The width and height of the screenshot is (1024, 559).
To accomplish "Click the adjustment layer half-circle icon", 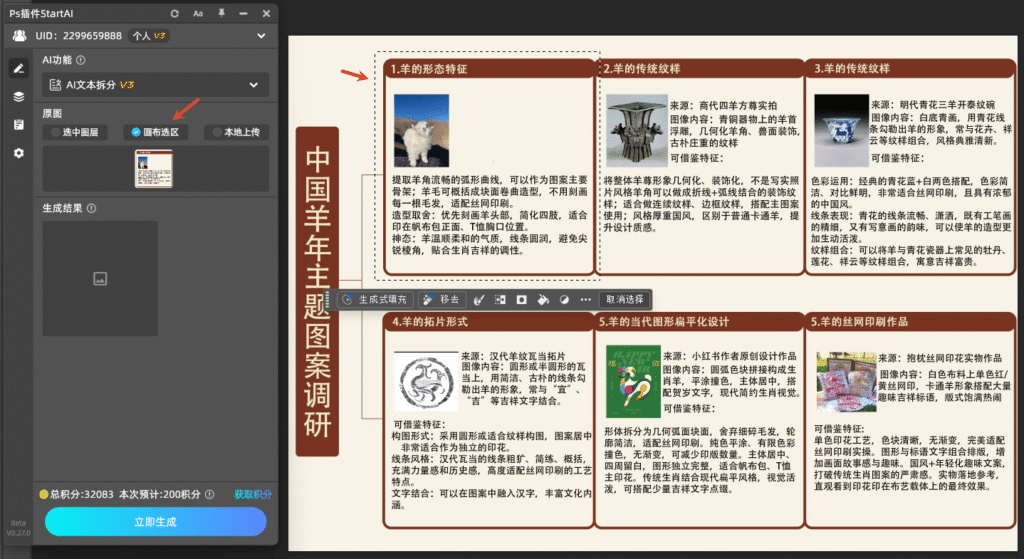I will pyautogui.click(x=564, y=300).
